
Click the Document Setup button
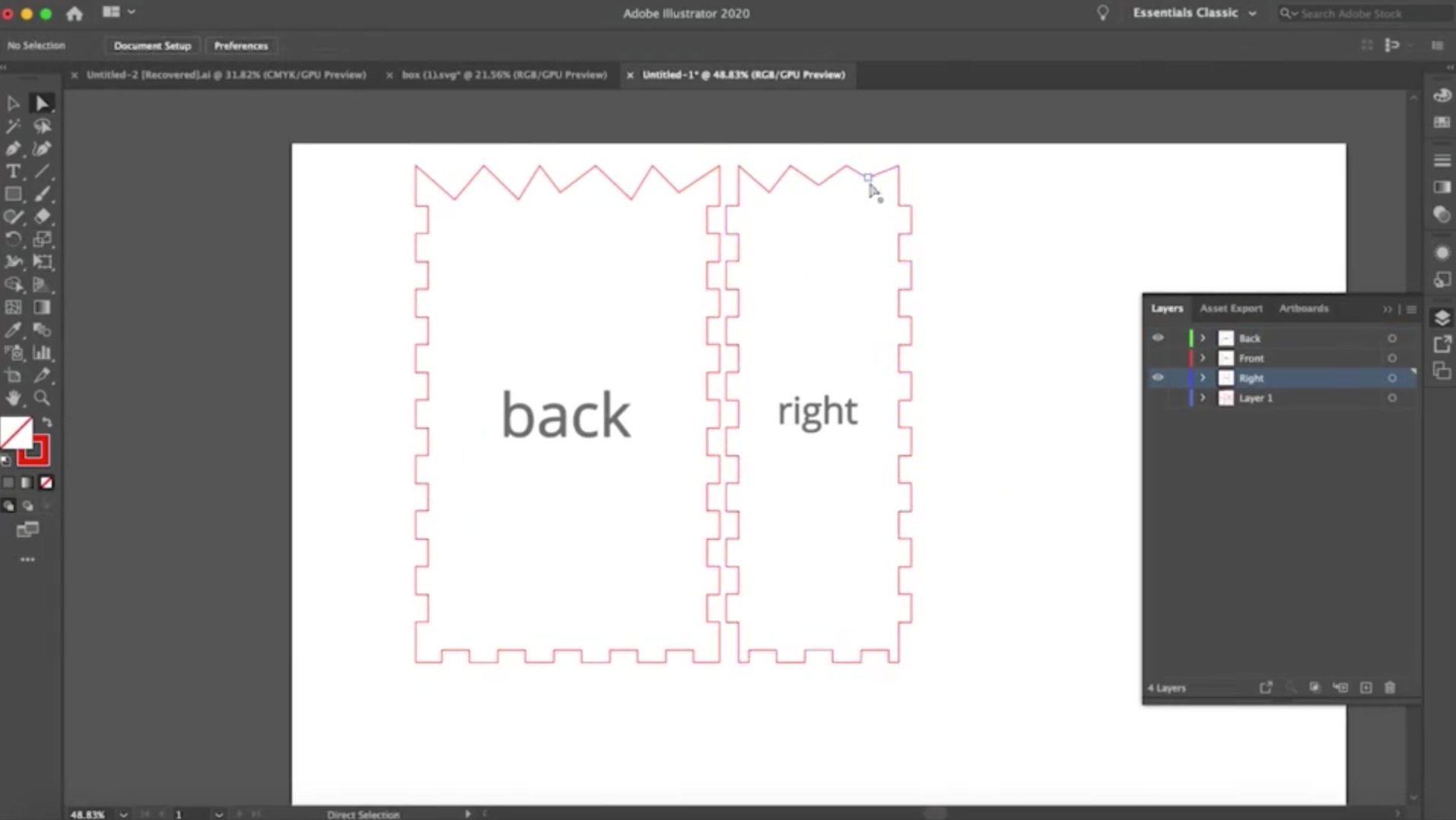(x=152, y=46)
